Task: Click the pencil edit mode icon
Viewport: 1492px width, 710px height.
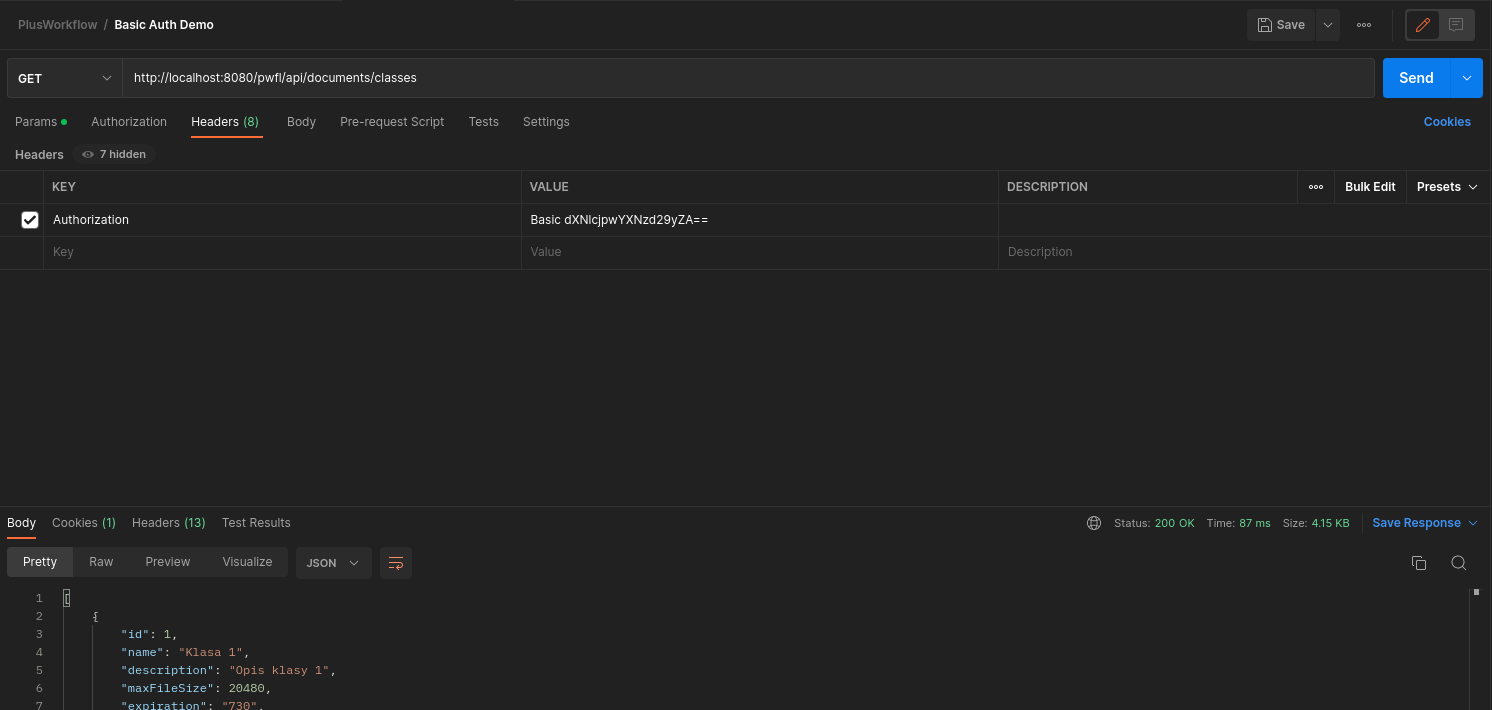Action: pos(1423,25)
